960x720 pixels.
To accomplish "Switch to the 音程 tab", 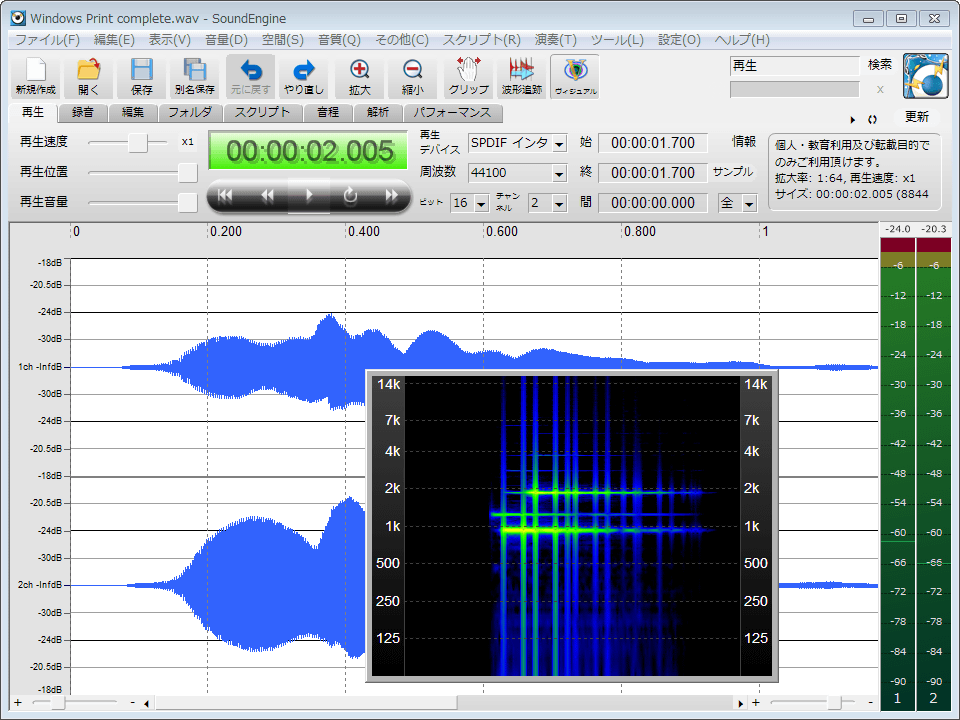I will tap(328, 113).
